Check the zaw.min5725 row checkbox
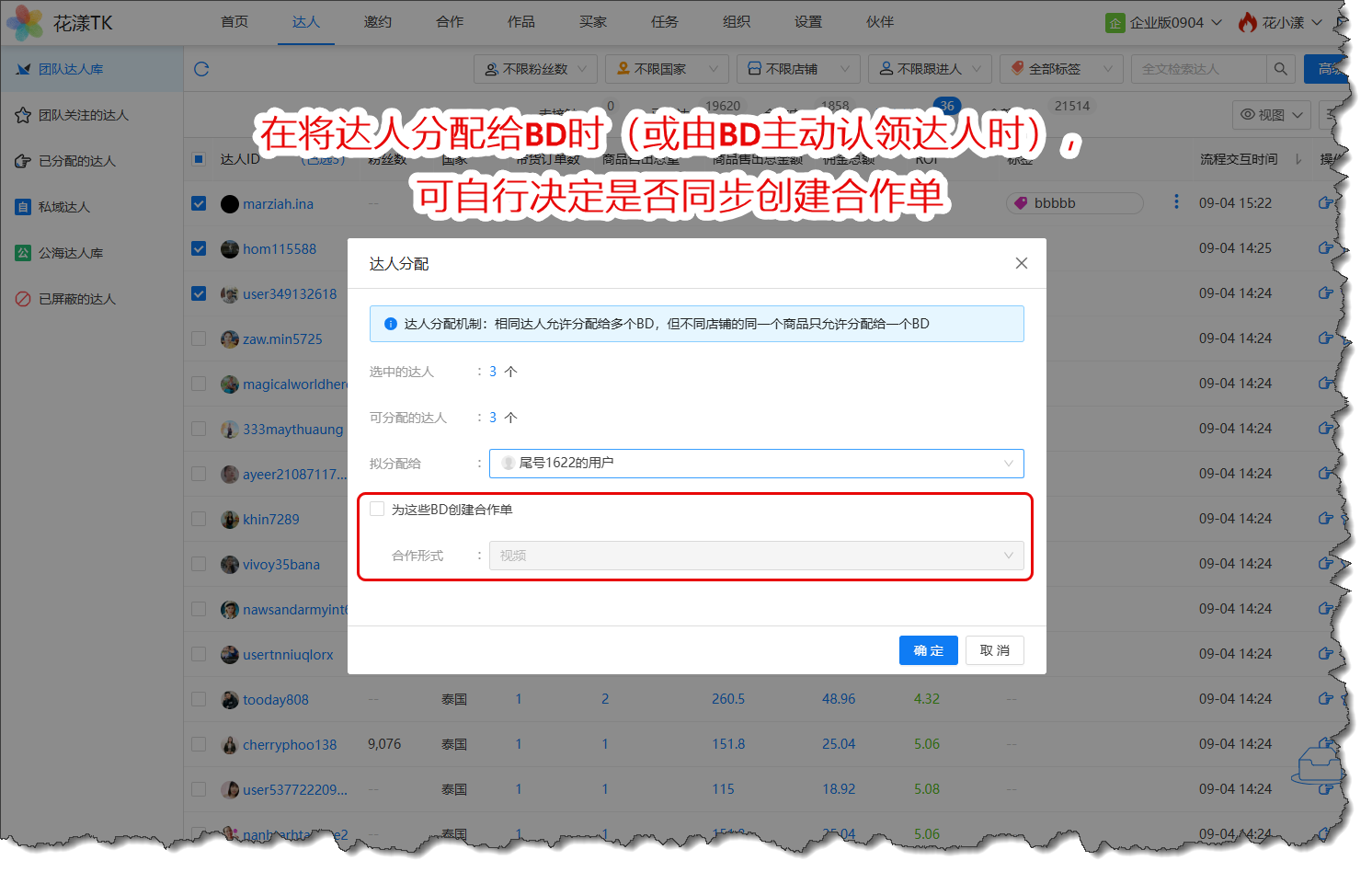 [199, 338]
